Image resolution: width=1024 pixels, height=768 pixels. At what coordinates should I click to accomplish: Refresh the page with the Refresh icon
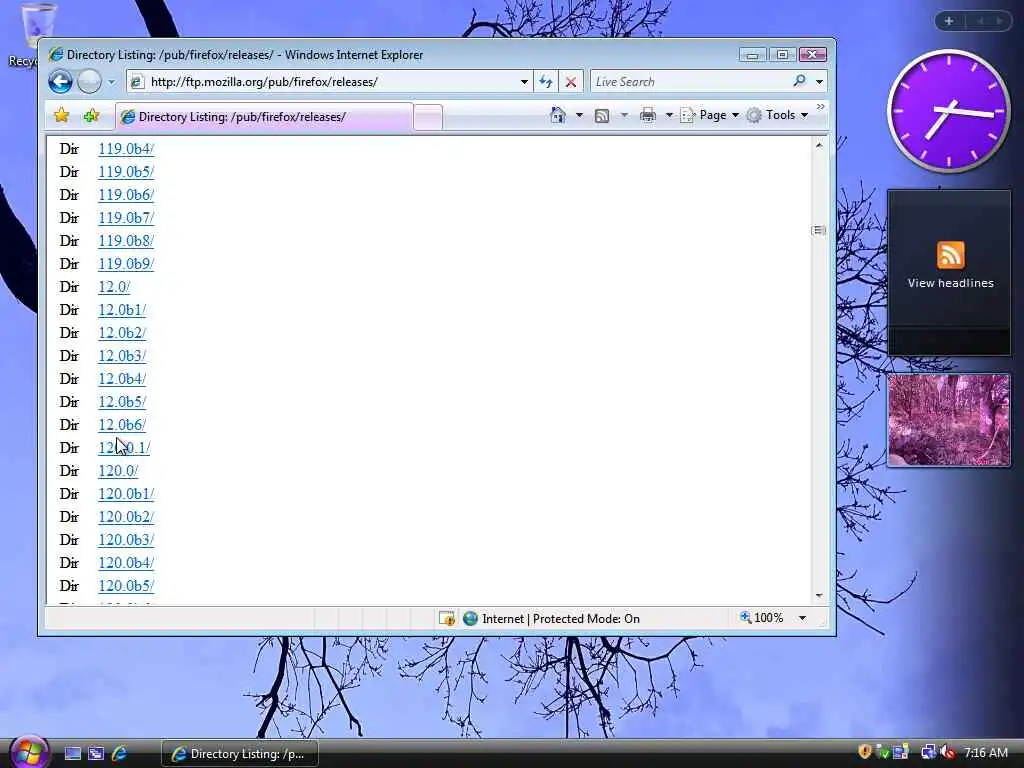click(x=545, y=82)
